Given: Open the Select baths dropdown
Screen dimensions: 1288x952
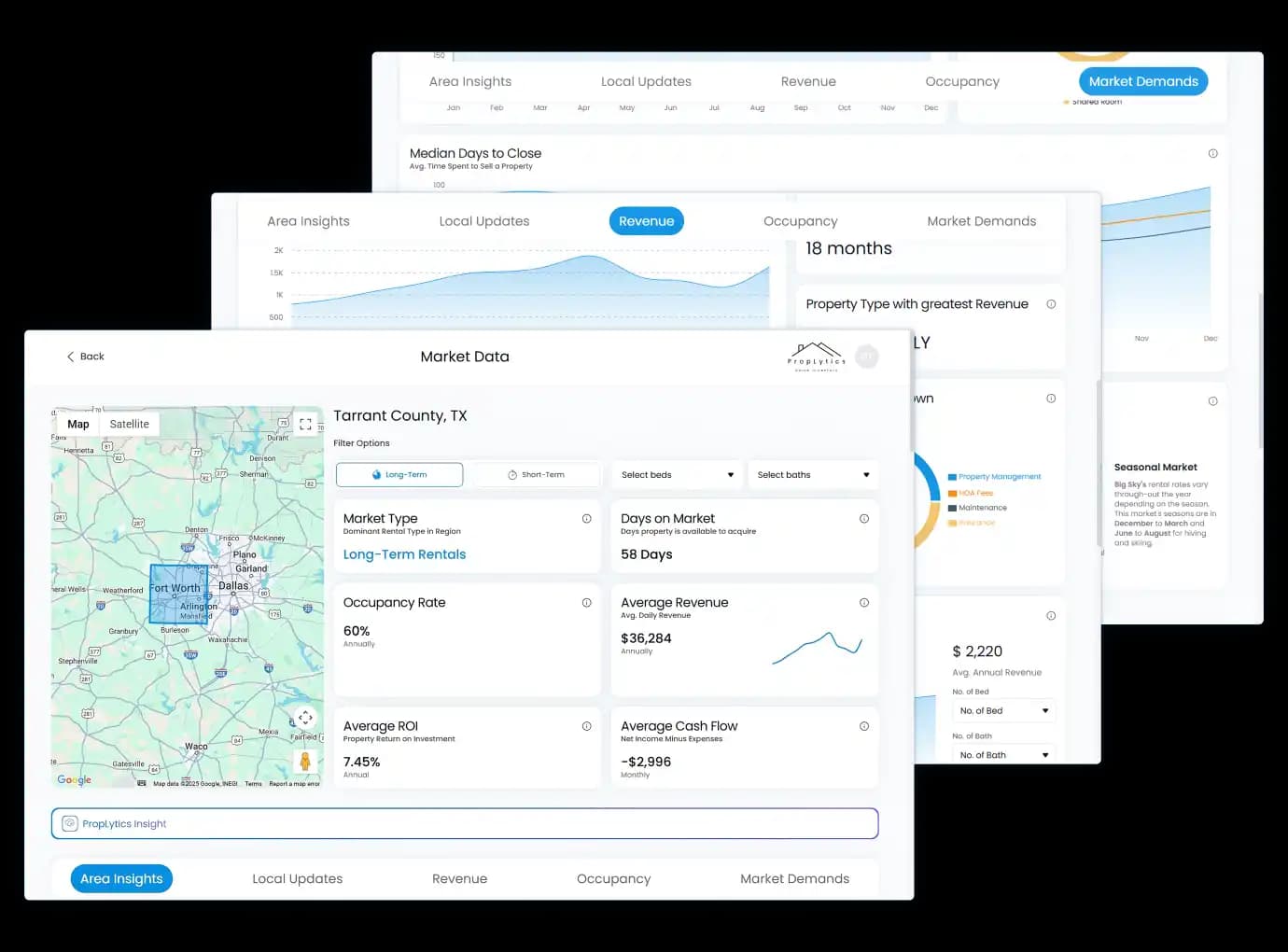Looking at the screenshot, I should [x=812, y=474].
